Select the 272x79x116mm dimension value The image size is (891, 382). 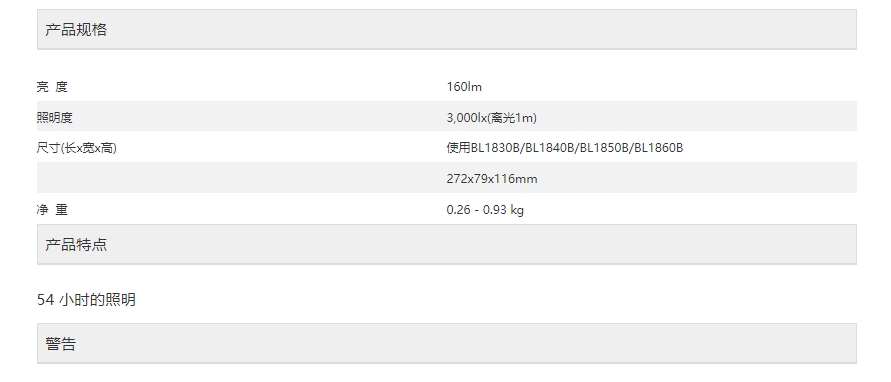tap(492, 178)
